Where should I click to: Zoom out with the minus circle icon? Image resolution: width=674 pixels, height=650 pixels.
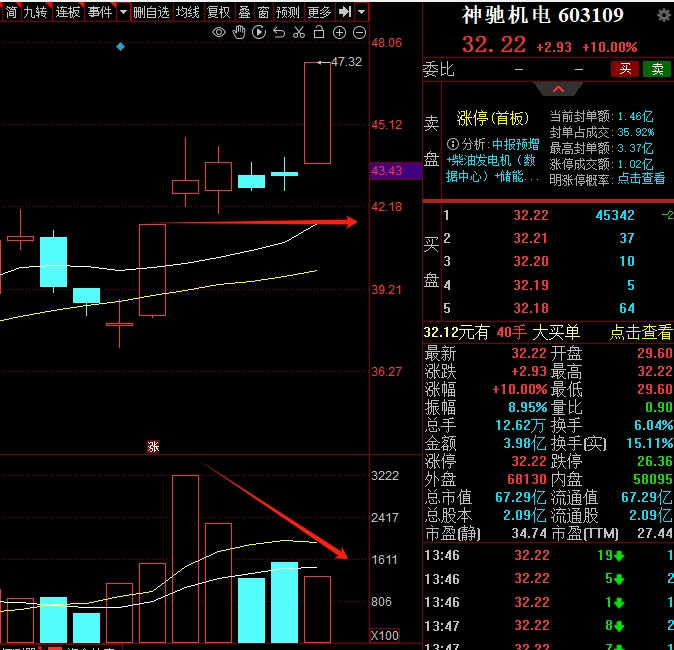click(x=359, y=33)
